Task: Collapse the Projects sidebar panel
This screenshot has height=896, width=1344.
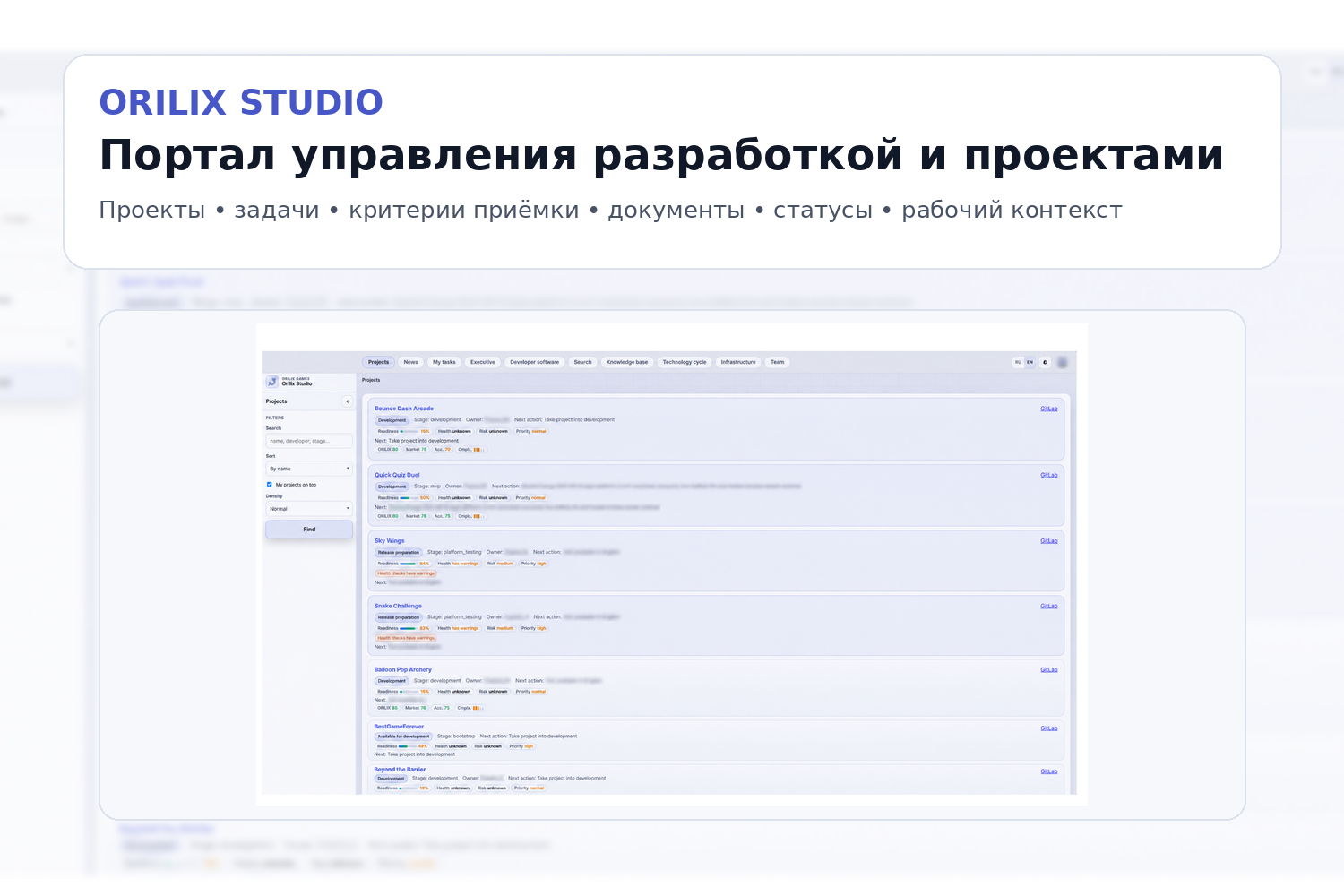Action: tap(348, 401)
